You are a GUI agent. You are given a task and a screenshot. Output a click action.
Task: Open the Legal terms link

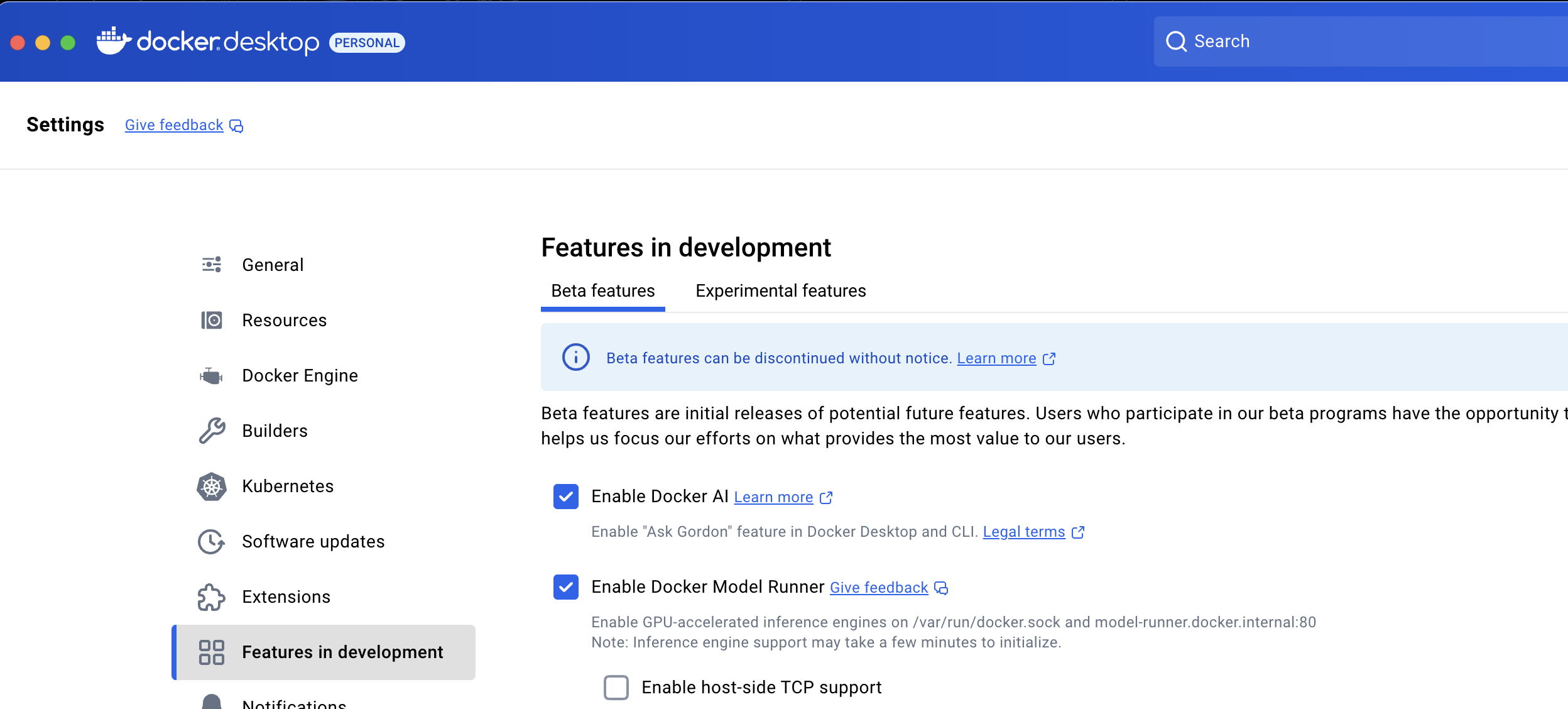tap(1024, 532)
